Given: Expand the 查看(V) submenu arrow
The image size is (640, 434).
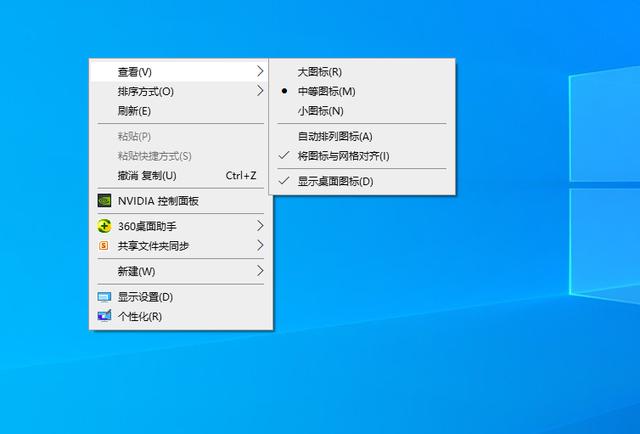Looking at the screenshot, I should [x=260, y=71].
